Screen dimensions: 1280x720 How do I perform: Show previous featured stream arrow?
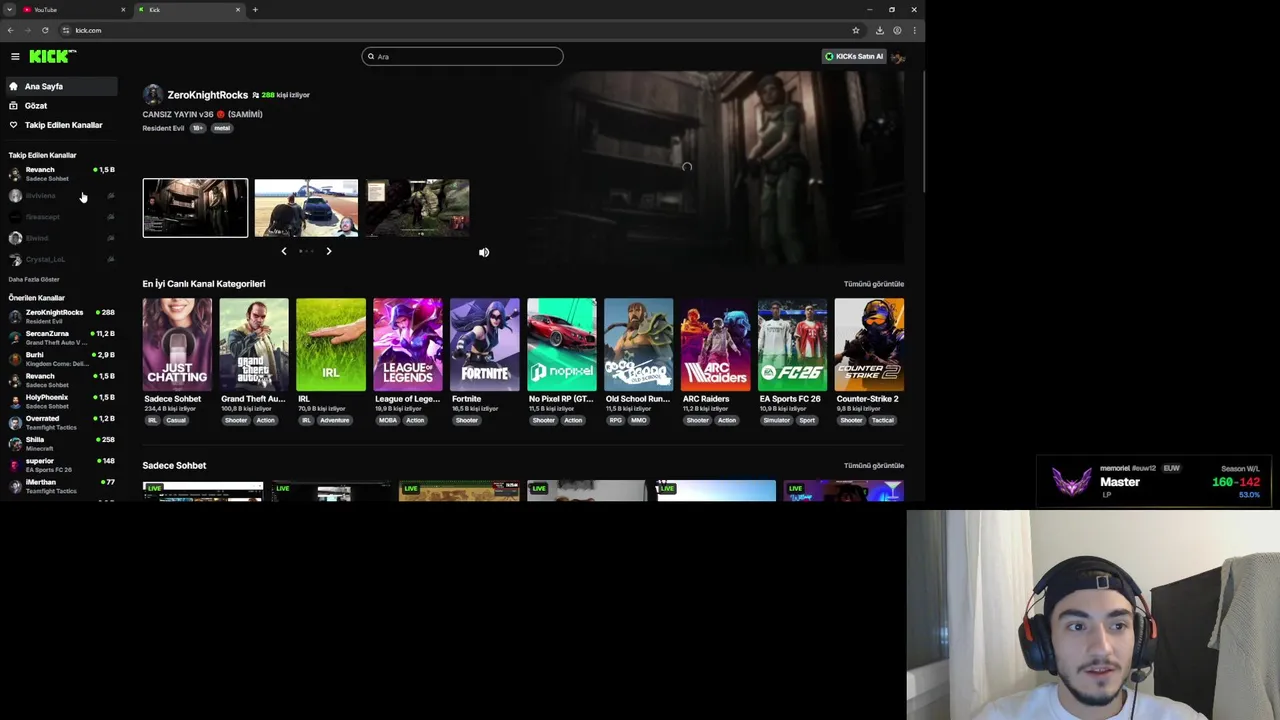tap(284, 251)
